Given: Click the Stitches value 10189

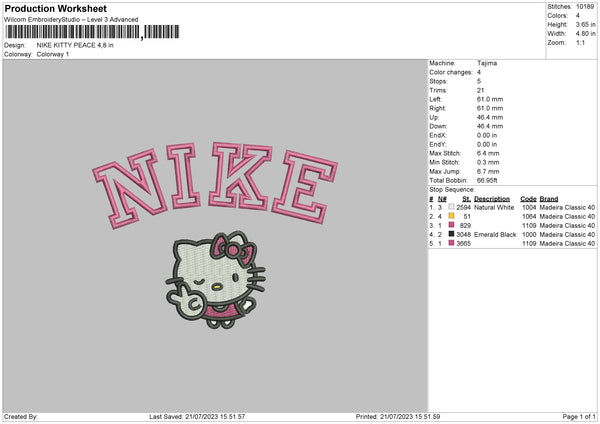Looking at the screenshot, I should 585,7.
